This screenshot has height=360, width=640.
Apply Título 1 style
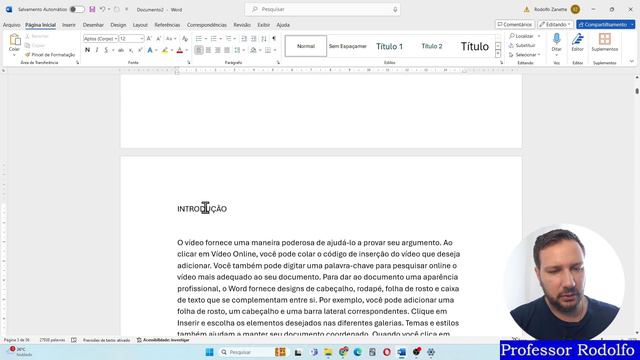coord(389,46)
